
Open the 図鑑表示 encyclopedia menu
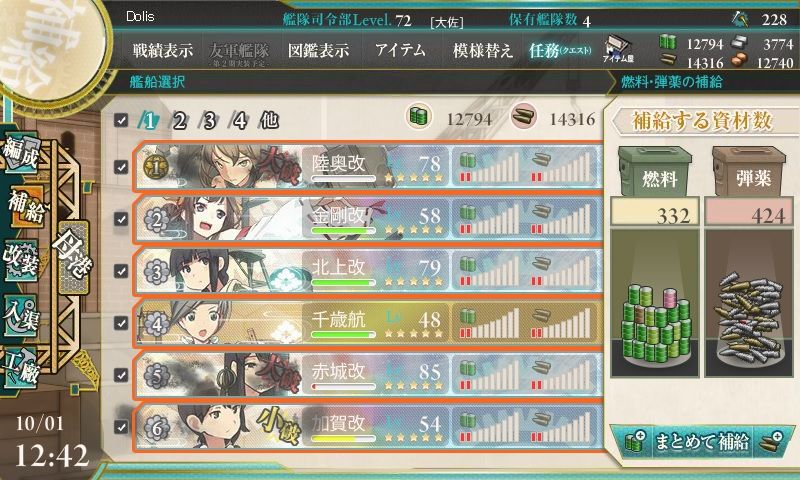tap(318, 50)
